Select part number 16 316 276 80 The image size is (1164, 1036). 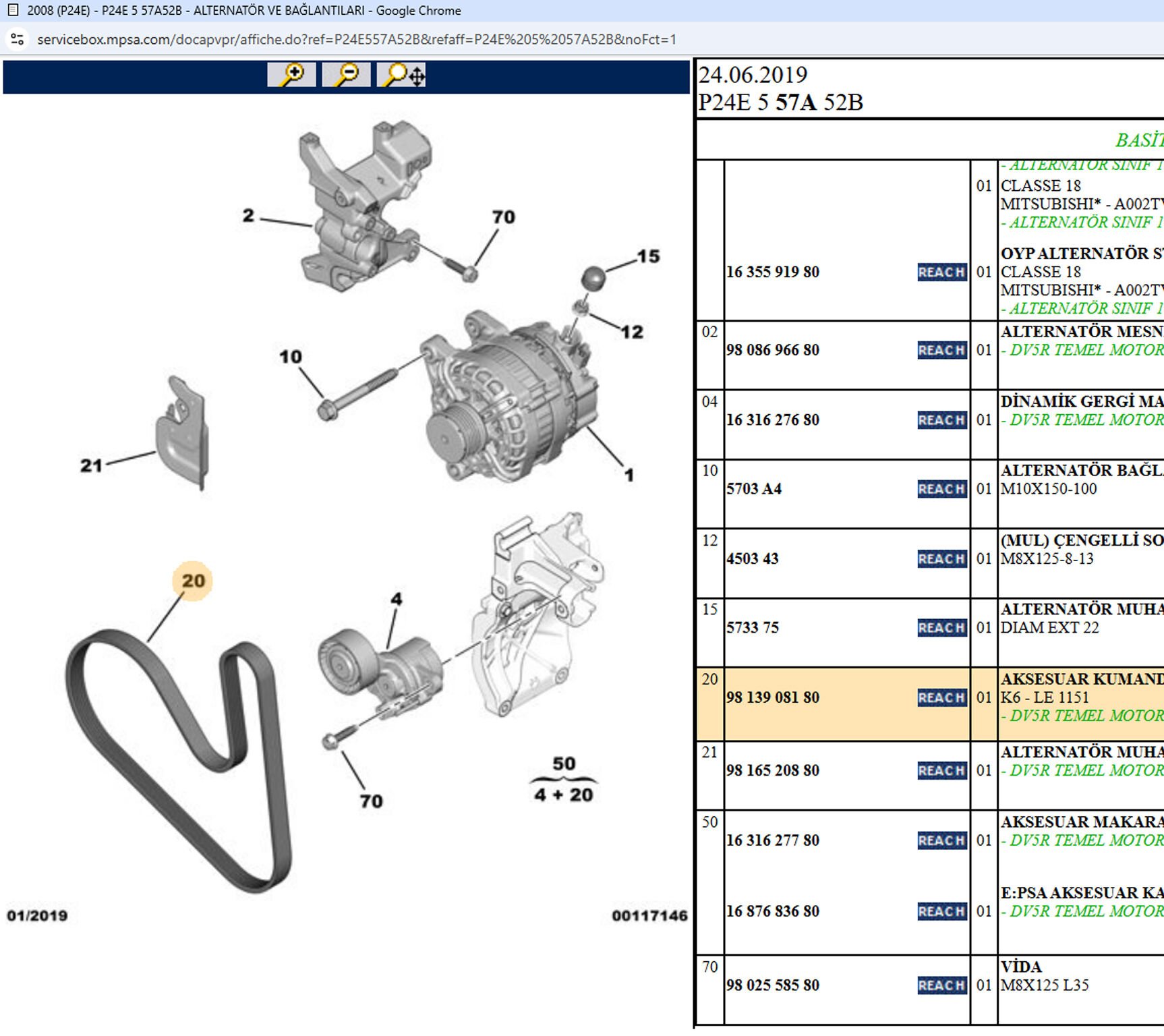tap(772, 420)
